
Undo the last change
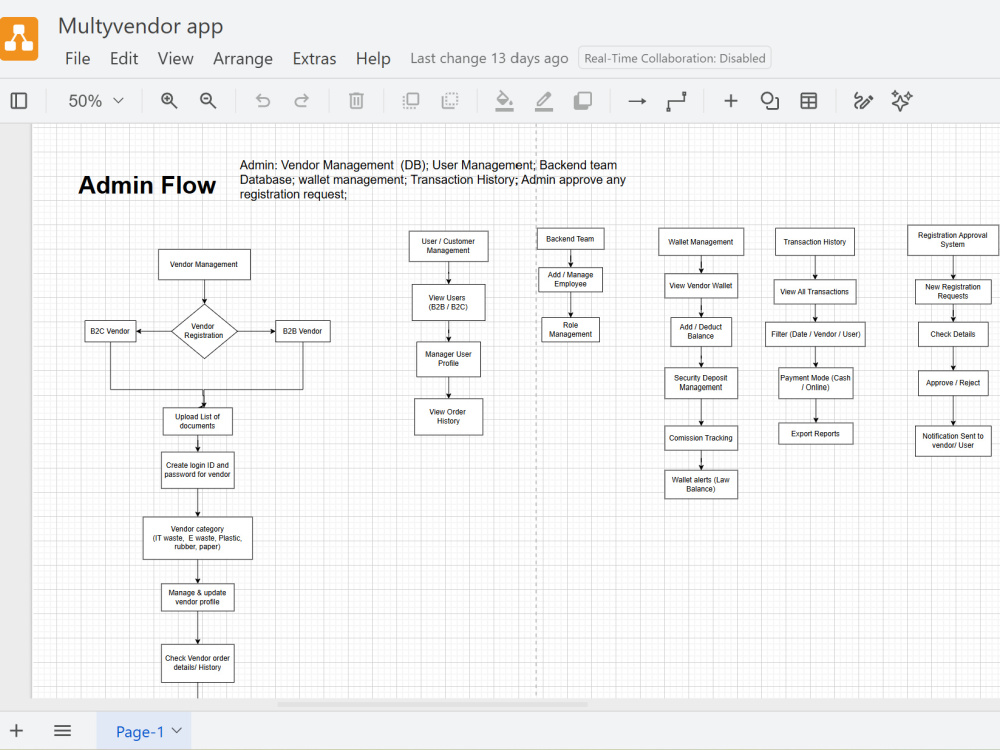pos(263,101)
